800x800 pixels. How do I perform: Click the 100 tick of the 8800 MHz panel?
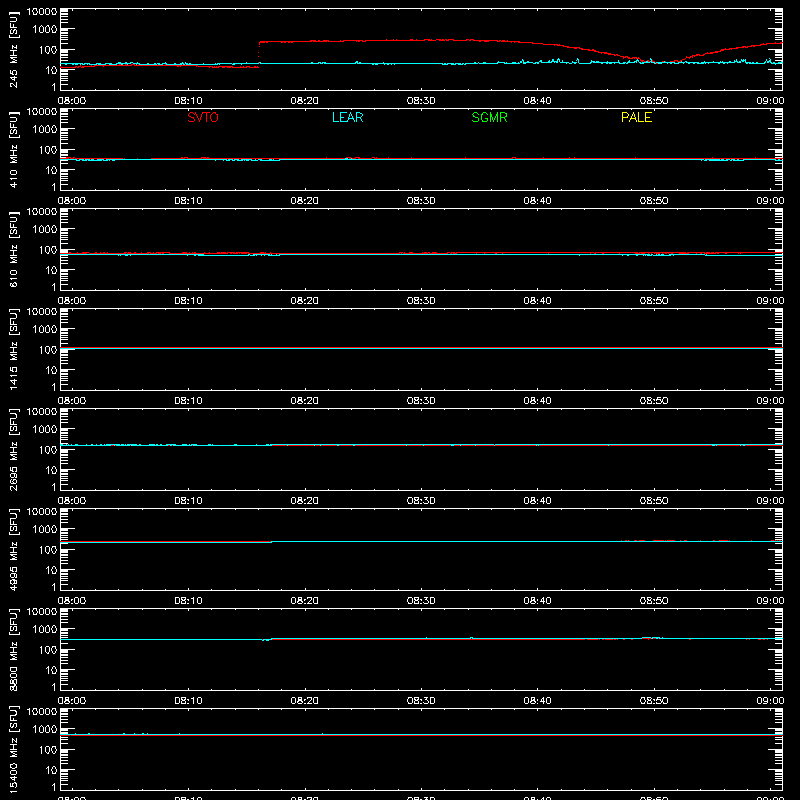(48, 650)
